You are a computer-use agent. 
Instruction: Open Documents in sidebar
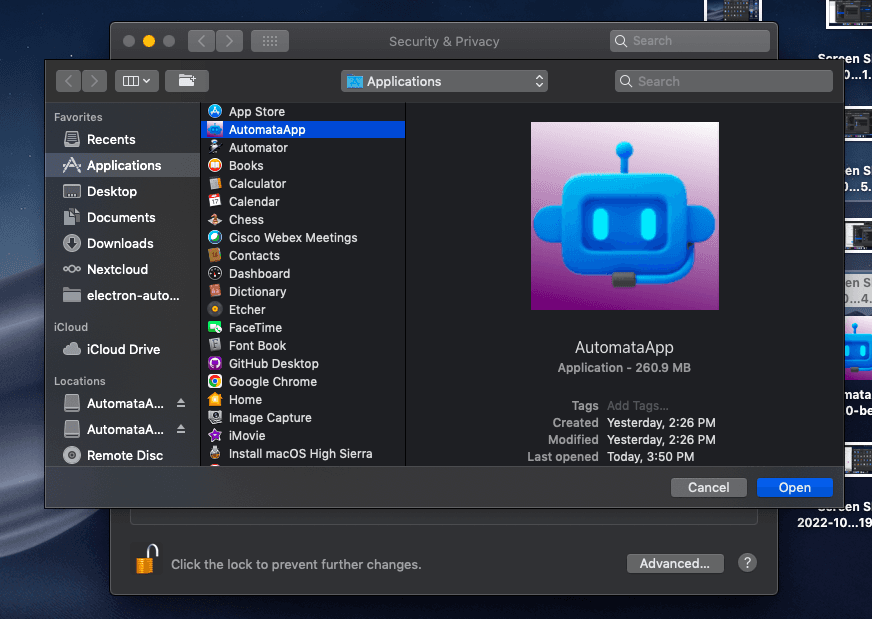(121, 217)
